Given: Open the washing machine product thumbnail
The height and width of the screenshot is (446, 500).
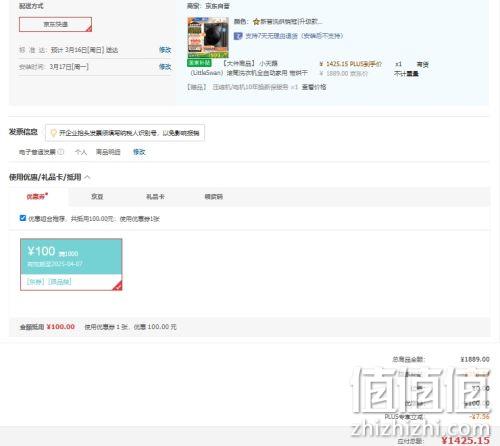Looking at the screenshot, I should (x=208, y=37).
